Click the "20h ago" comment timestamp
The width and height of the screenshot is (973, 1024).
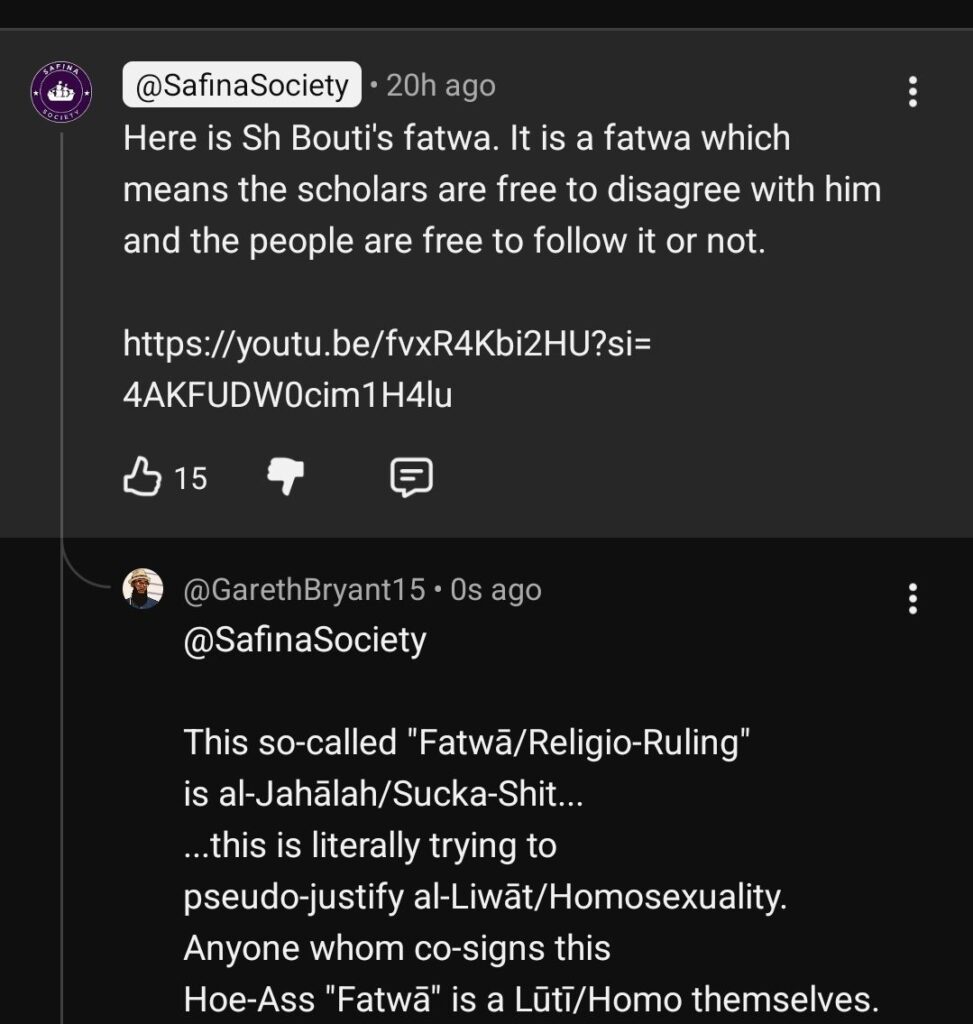pos(440,86)
